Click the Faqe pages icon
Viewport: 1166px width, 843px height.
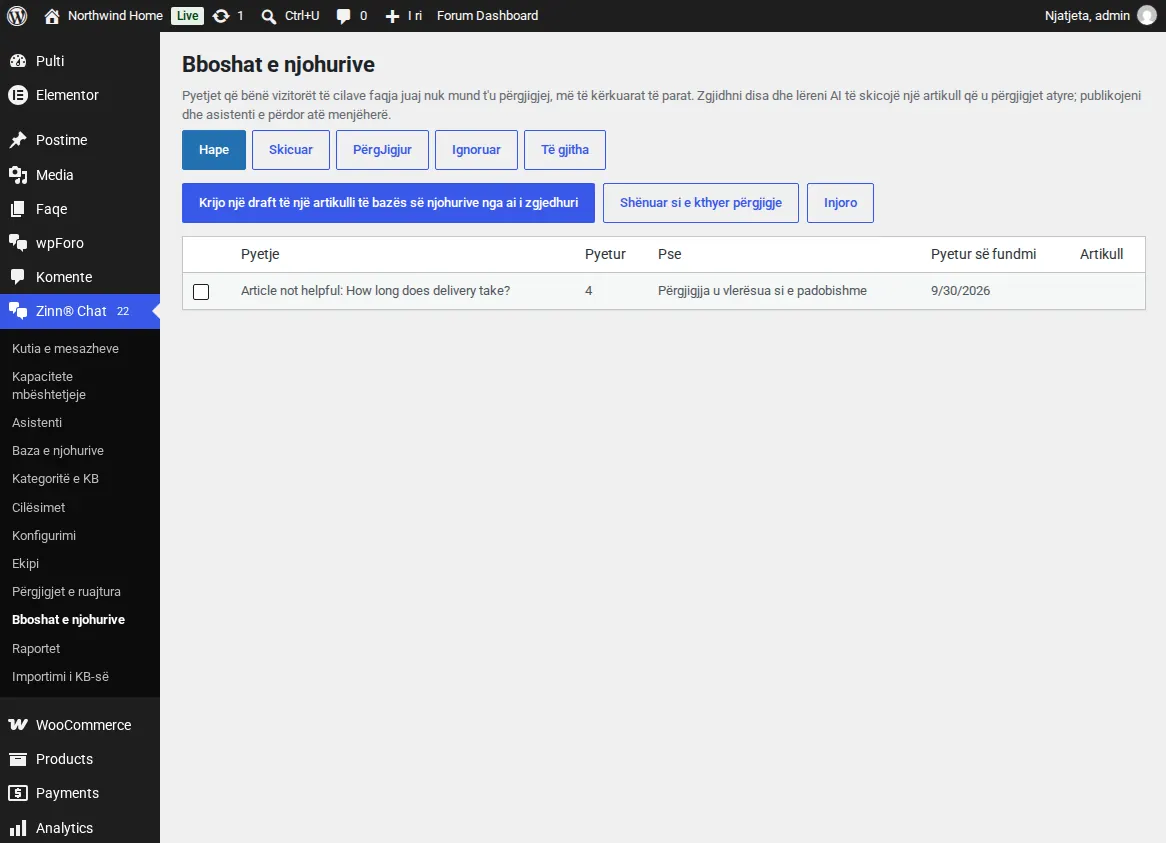coord(18,209)
